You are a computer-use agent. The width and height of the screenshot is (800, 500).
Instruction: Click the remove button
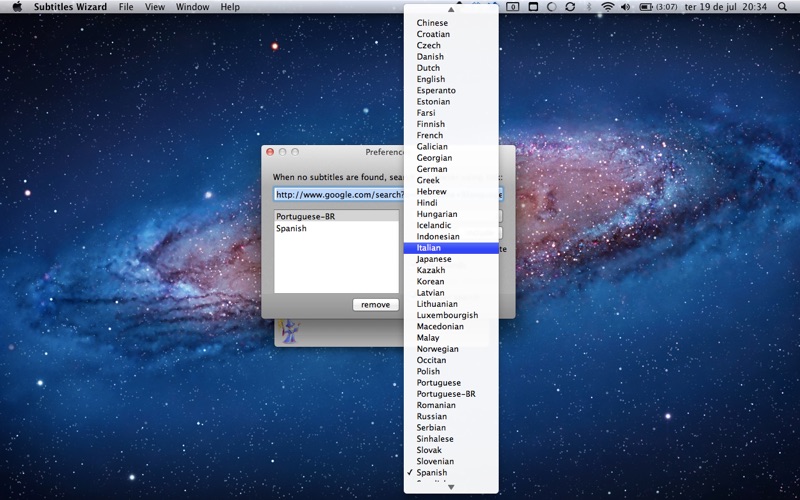click(376, 305)
